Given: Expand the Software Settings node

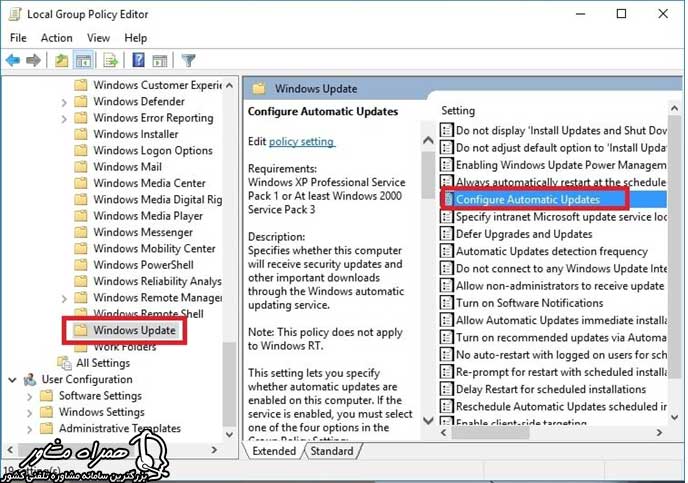Looking at the screenshot, I should [x=29, y=397].
